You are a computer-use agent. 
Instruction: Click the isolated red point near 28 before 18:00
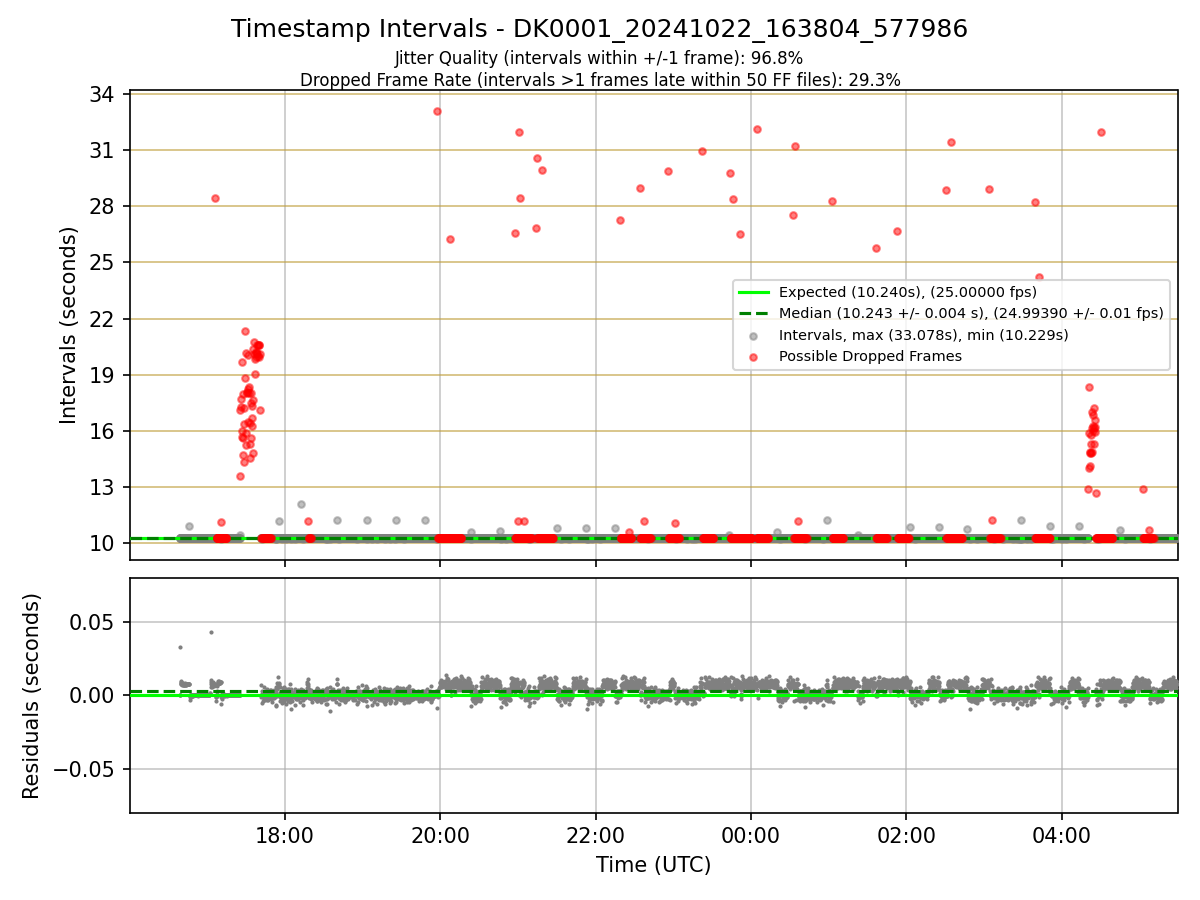click(215, 198)
